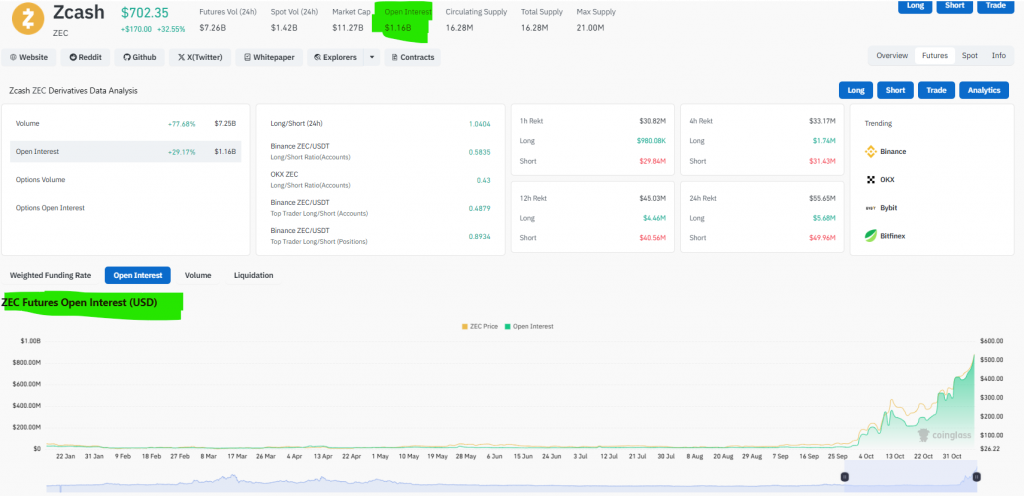Visit the Zcash Reddit page
The height and width of the screenshot is (496, 1024).
click(x=83, y=58)
